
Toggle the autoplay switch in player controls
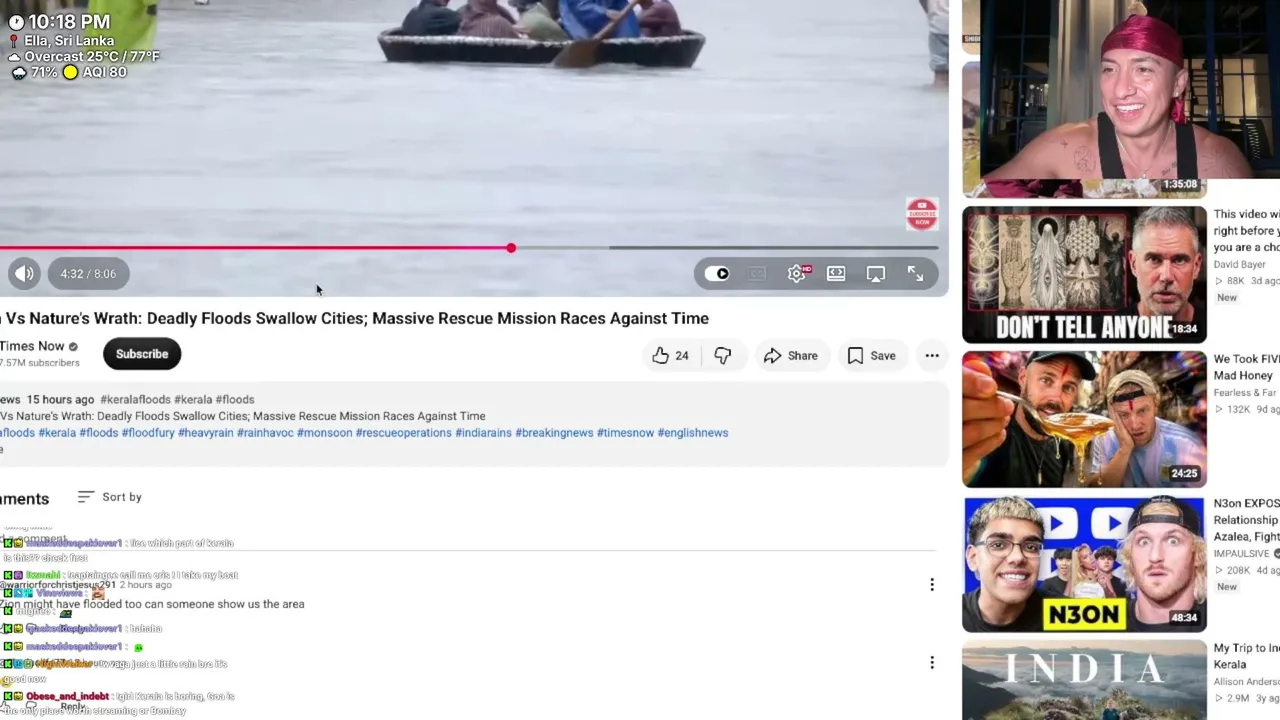717,274
